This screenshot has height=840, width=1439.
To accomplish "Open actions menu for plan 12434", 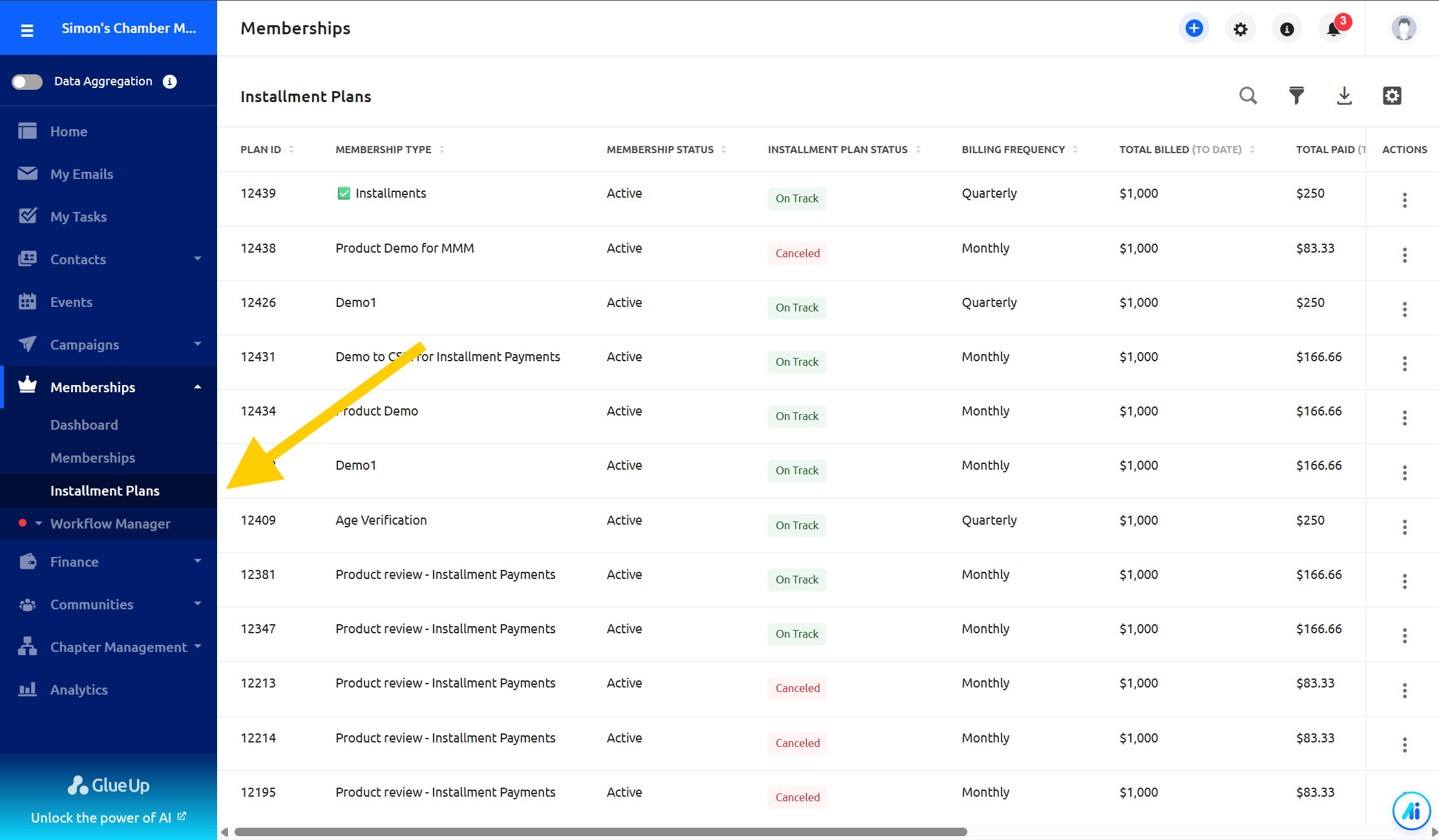I will click(x=1405, y=417).
